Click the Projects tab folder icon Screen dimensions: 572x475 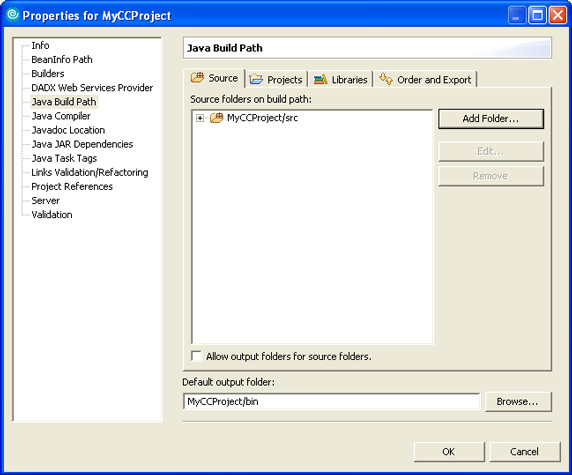256,79
